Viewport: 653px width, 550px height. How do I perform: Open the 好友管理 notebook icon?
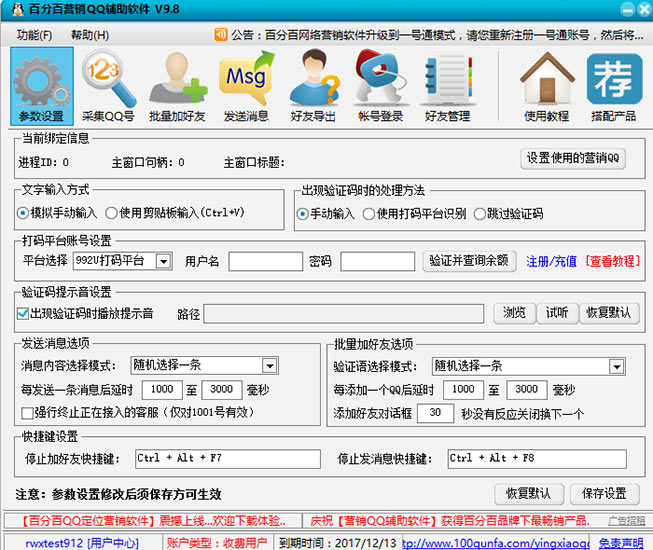point(448,86)
